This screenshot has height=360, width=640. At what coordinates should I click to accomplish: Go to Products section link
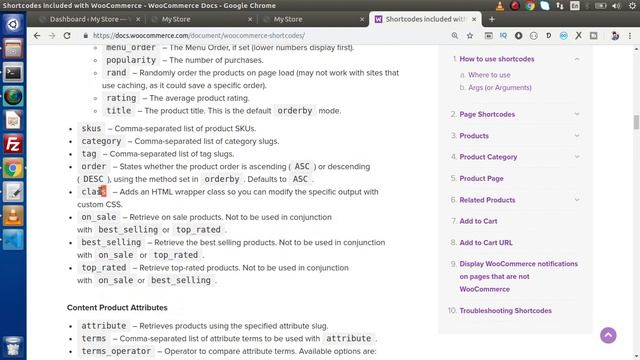(x=474, y=136)
